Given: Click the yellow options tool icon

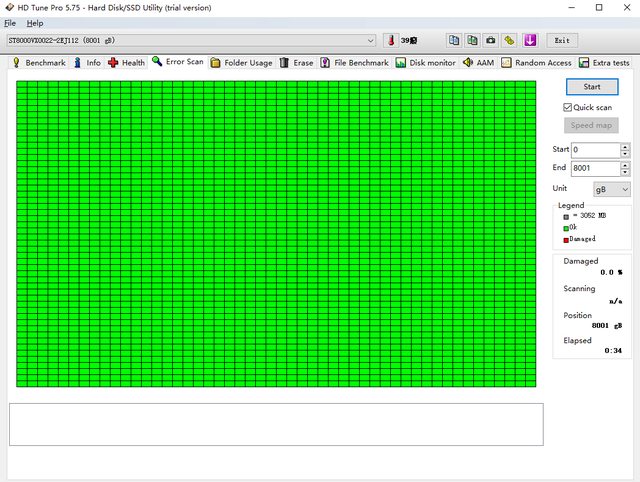Looking at the screenshot, I should coord(509,41).
